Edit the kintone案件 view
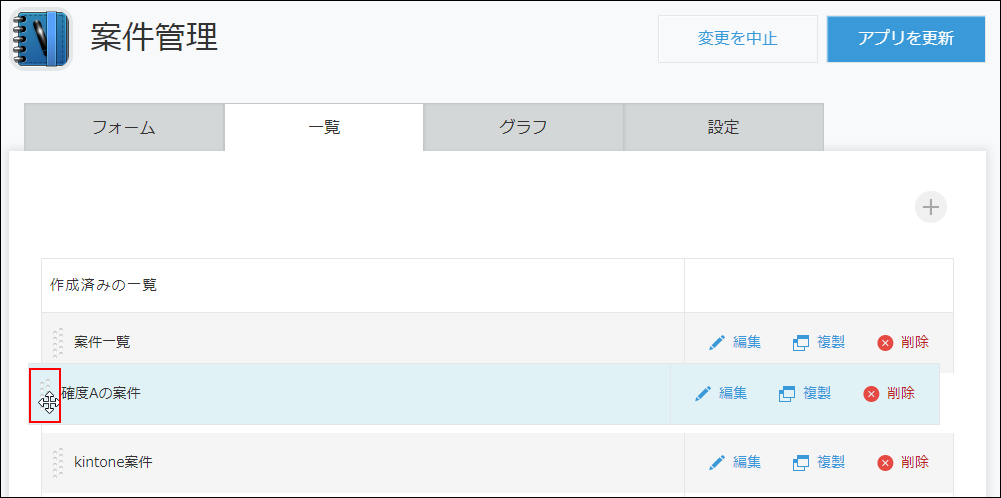Image resolution: width=1001 pixels, height=498 pixels. coord(735,462)
